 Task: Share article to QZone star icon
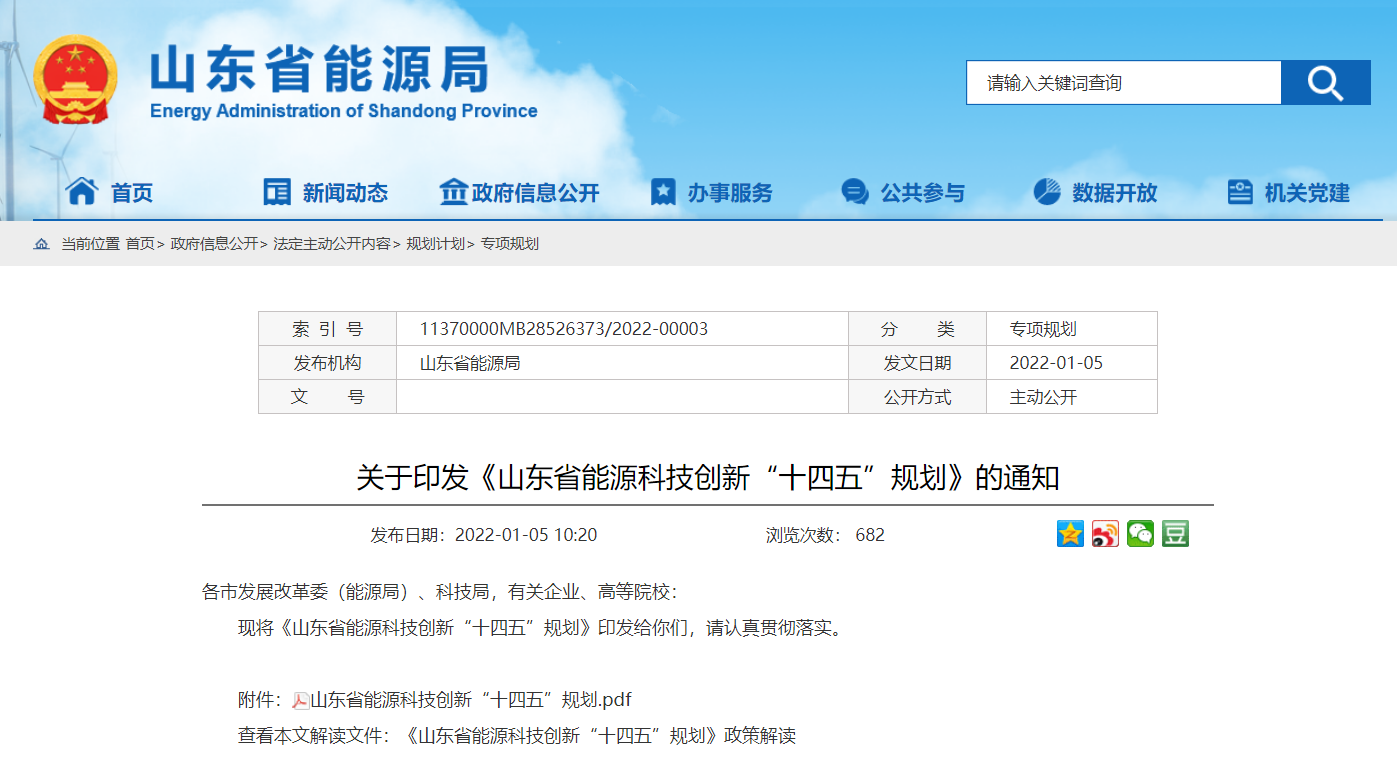(1070, 534)
